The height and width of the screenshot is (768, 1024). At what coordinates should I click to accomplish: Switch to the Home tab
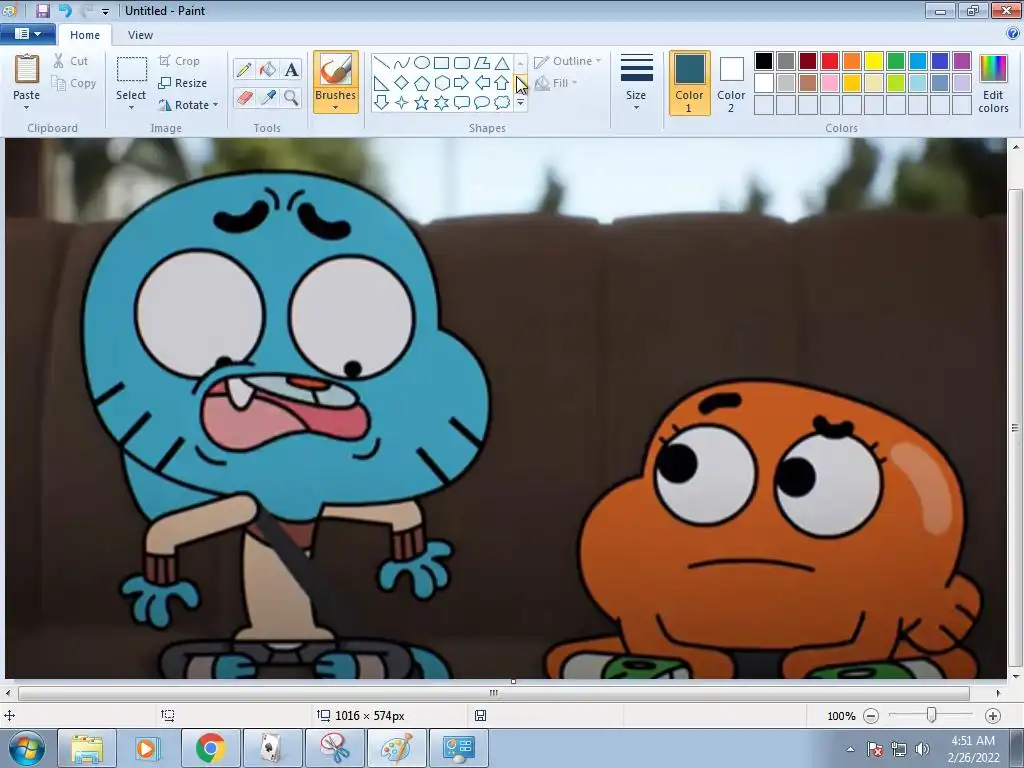click(85, 35)
